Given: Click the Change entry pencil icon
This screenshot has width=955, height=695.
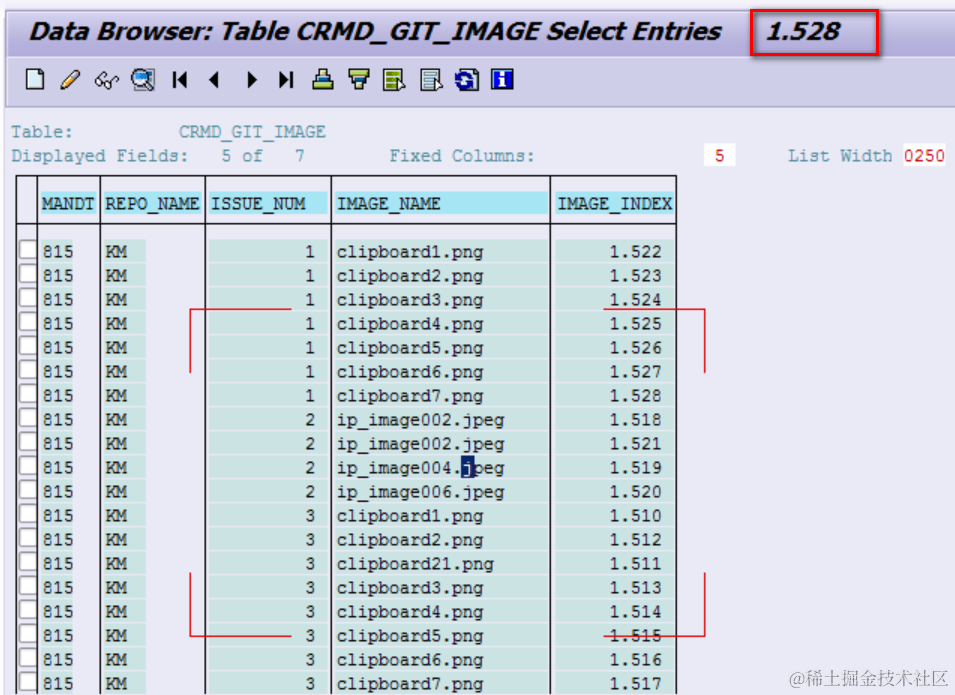Looking at the screenshot, I should click(x=71, y=80).
